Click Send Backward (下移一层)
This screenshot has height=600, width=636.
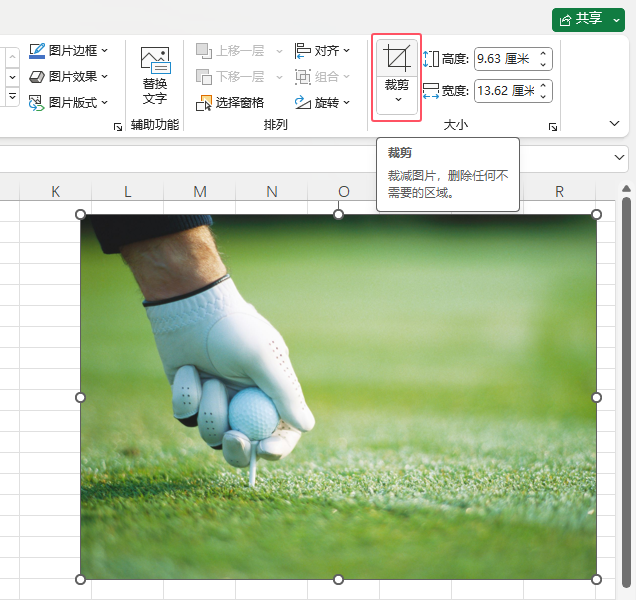(230, 77)
